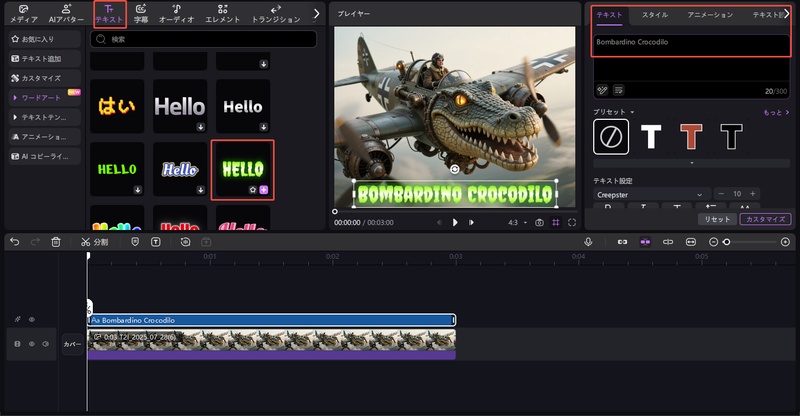Choose the yellow はい text preset
Screen dimensions: 800x416
pyautogui.click(x=117, y=106)
